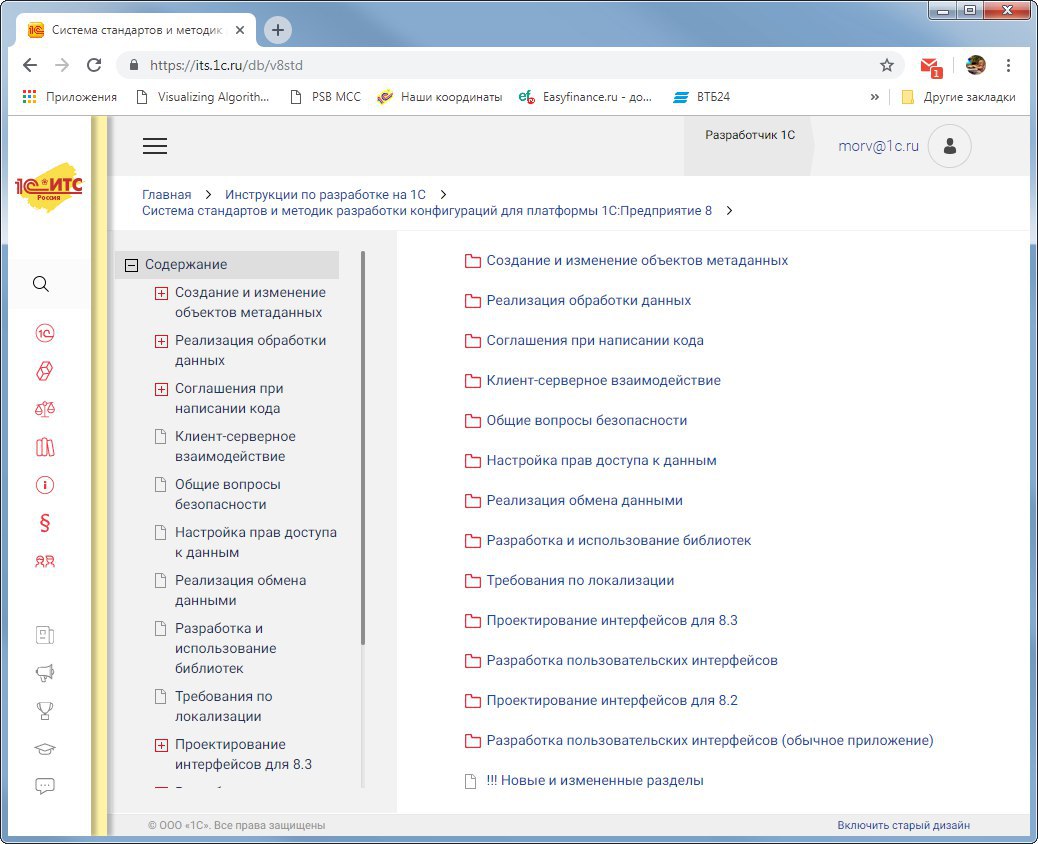Go forward in browser history
This screenshot has width=1038, height=844.
pos(62,65)
